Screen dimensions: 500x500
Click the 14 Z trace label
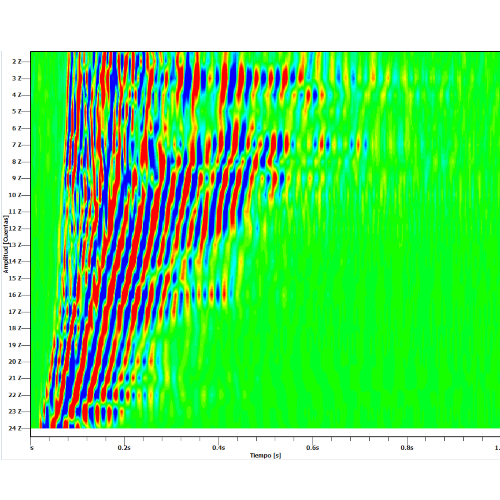coord(15,261)
